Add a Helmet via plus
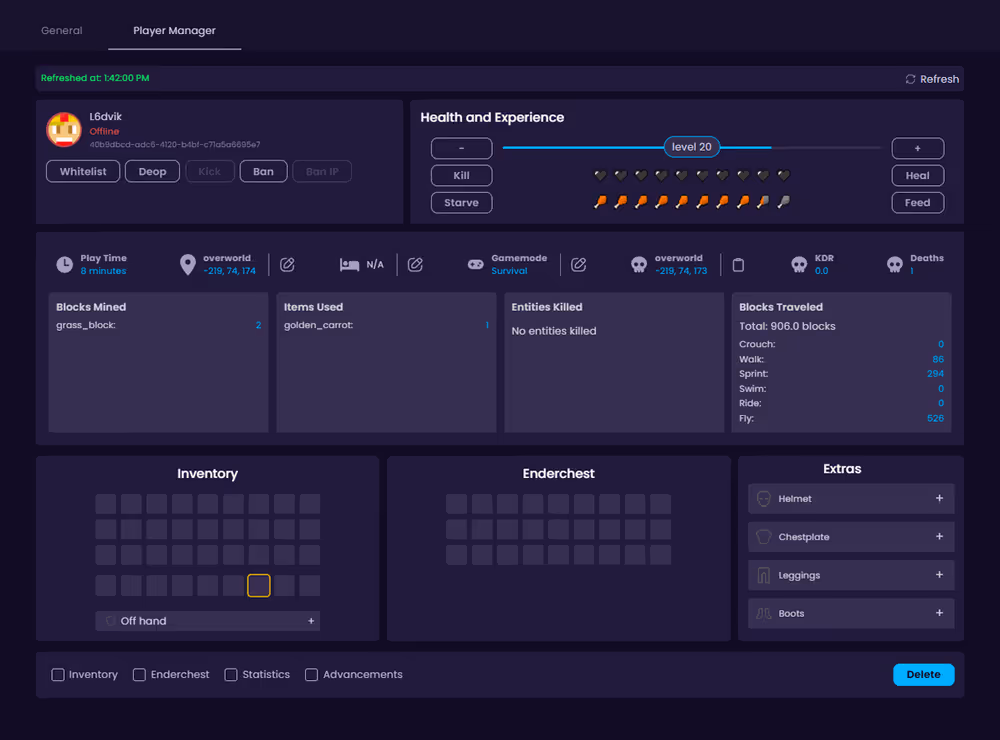Image resolution: width=1000 pixels, height=740 pixels. [x=939, y=498]
